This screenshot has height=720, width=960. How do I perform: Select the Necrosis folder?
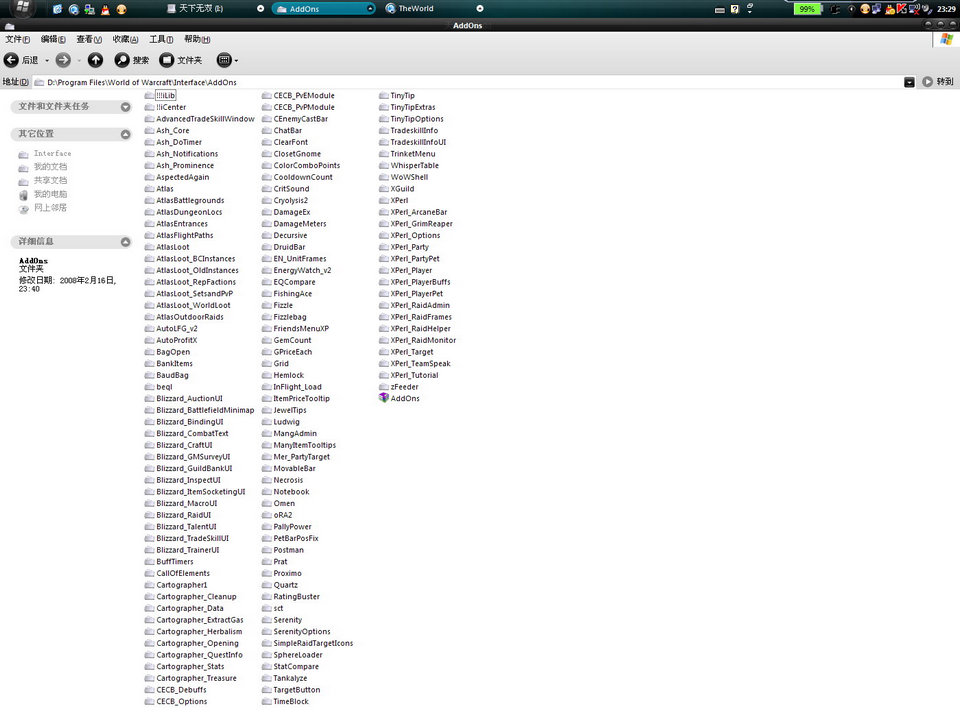(x=282, y=480)
